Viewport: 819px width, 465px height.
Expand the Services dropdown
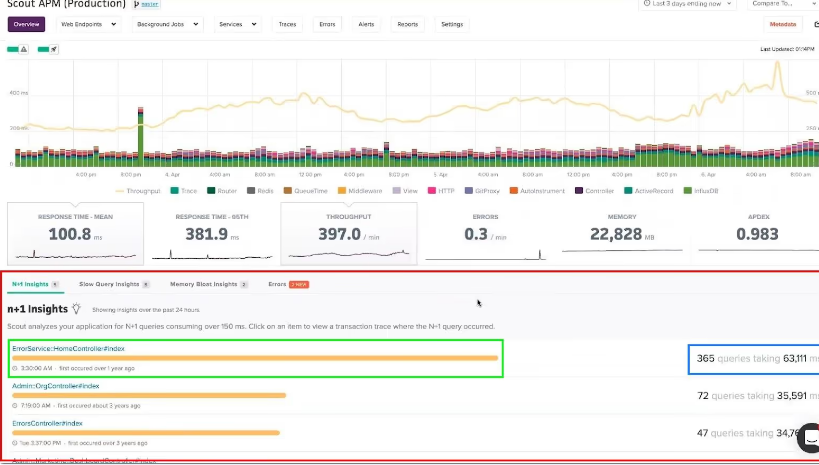pos(238,24)
